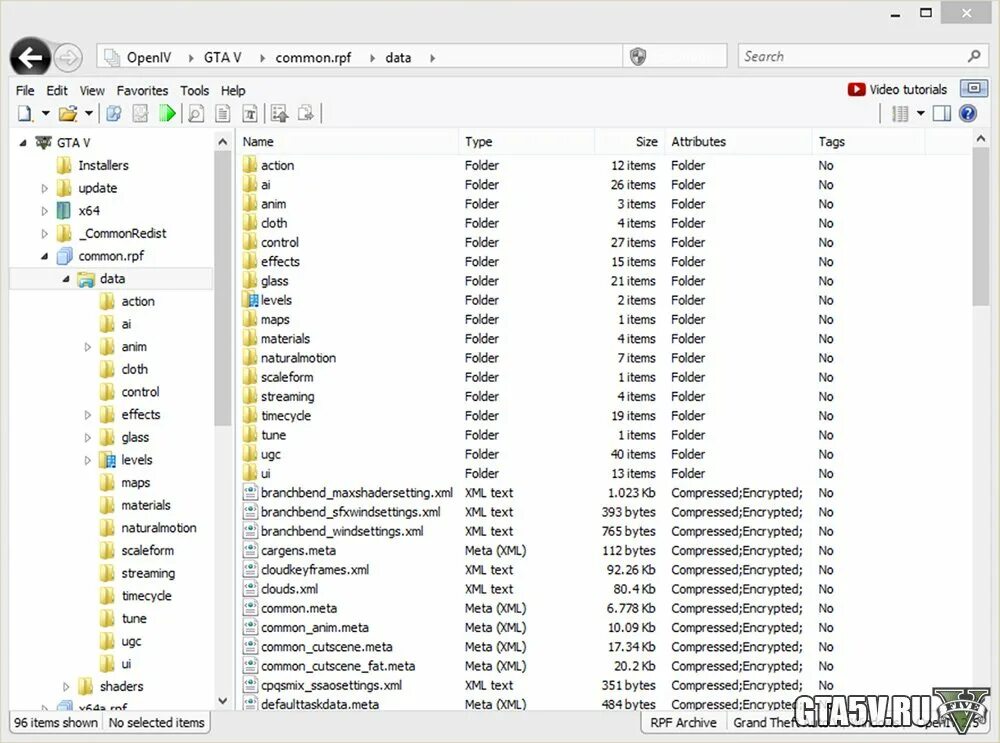The image size is (1000, 743).
Task: Expand the _CommonRedist tree node
Action: pyautogui.click(x=45, y=234)
